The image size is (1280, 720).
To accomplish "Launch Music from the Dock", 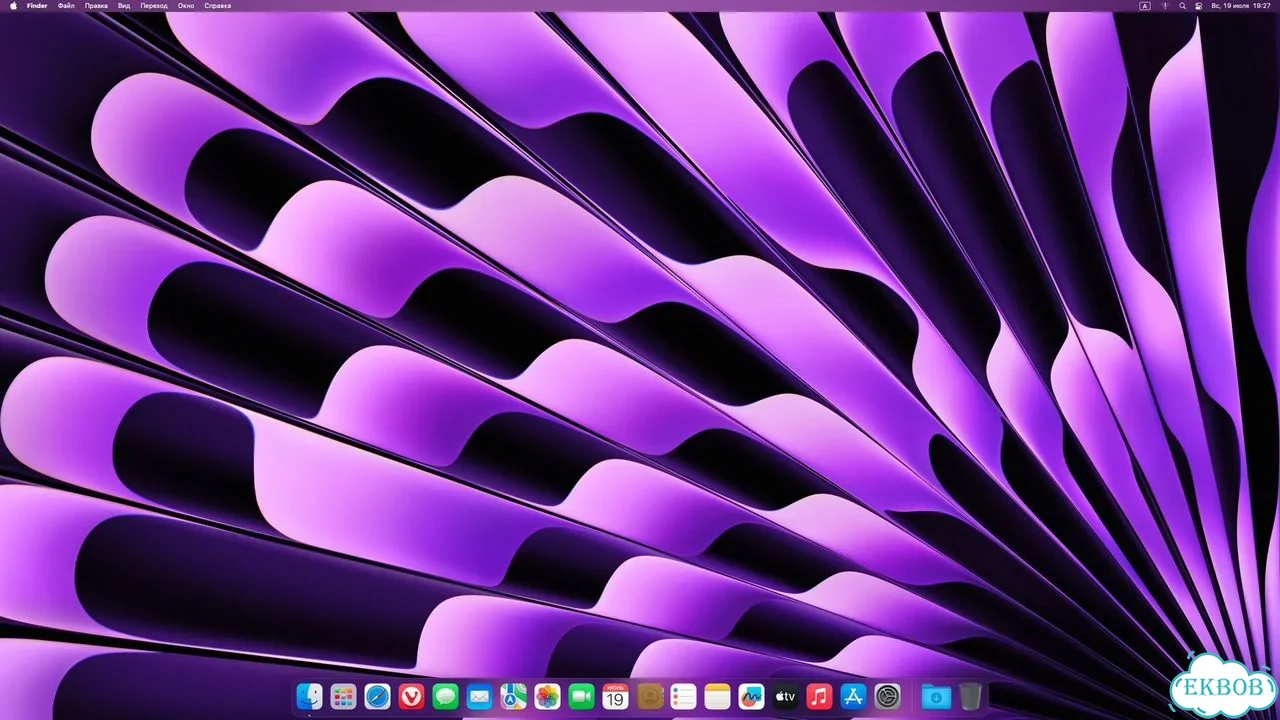I will click(x=819, y=696).
